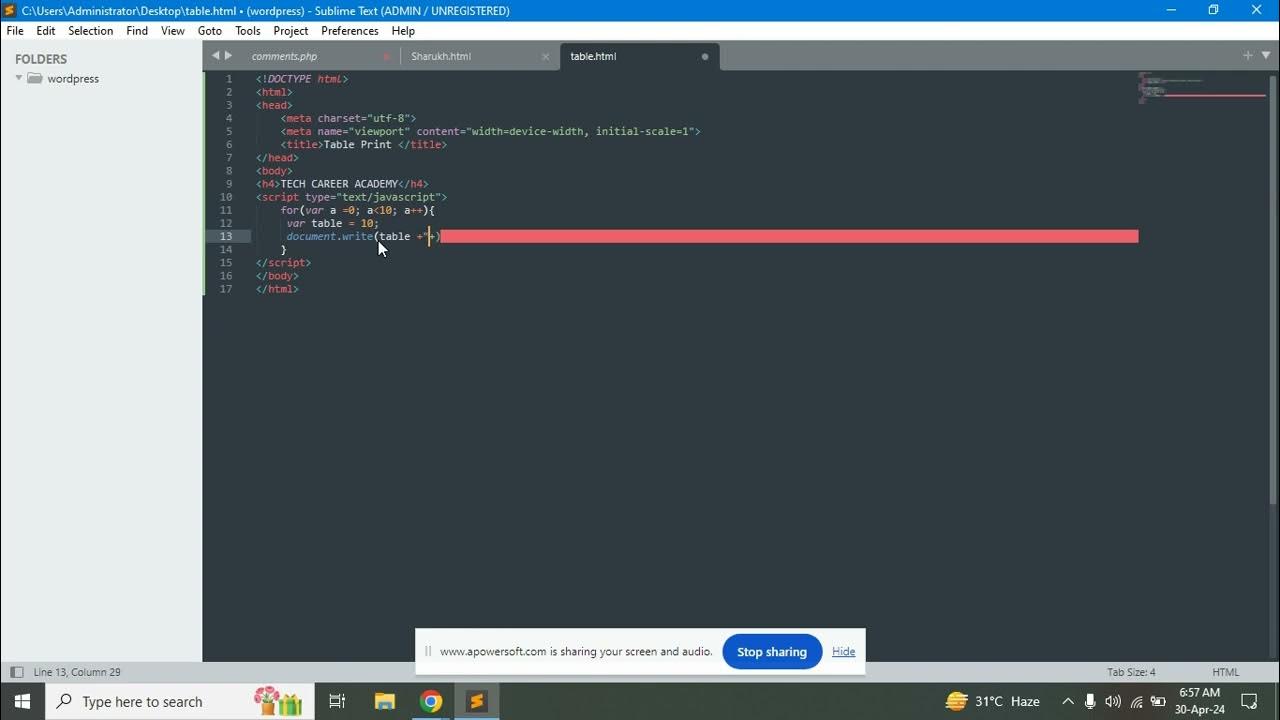This screenshot has height=720, width=1280.
Task: Open Task View on the taskbar
Action: coord(337,701)
